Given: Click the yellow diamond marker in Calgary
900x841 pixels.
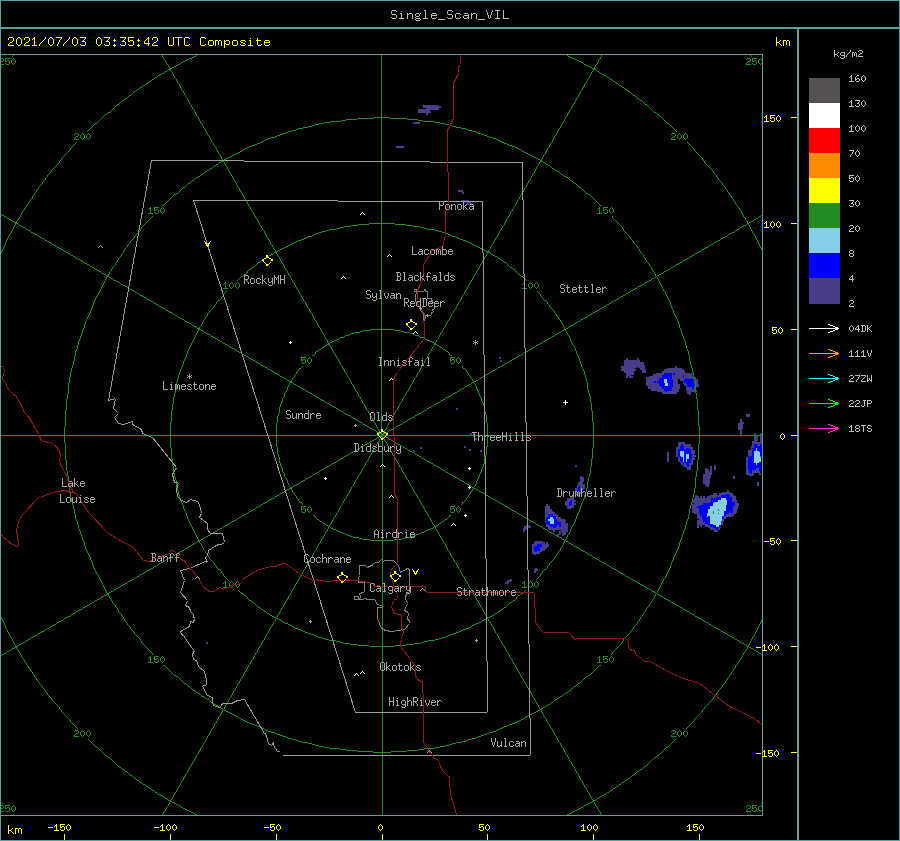Looking at the screenshot, I should coord(395,576).
